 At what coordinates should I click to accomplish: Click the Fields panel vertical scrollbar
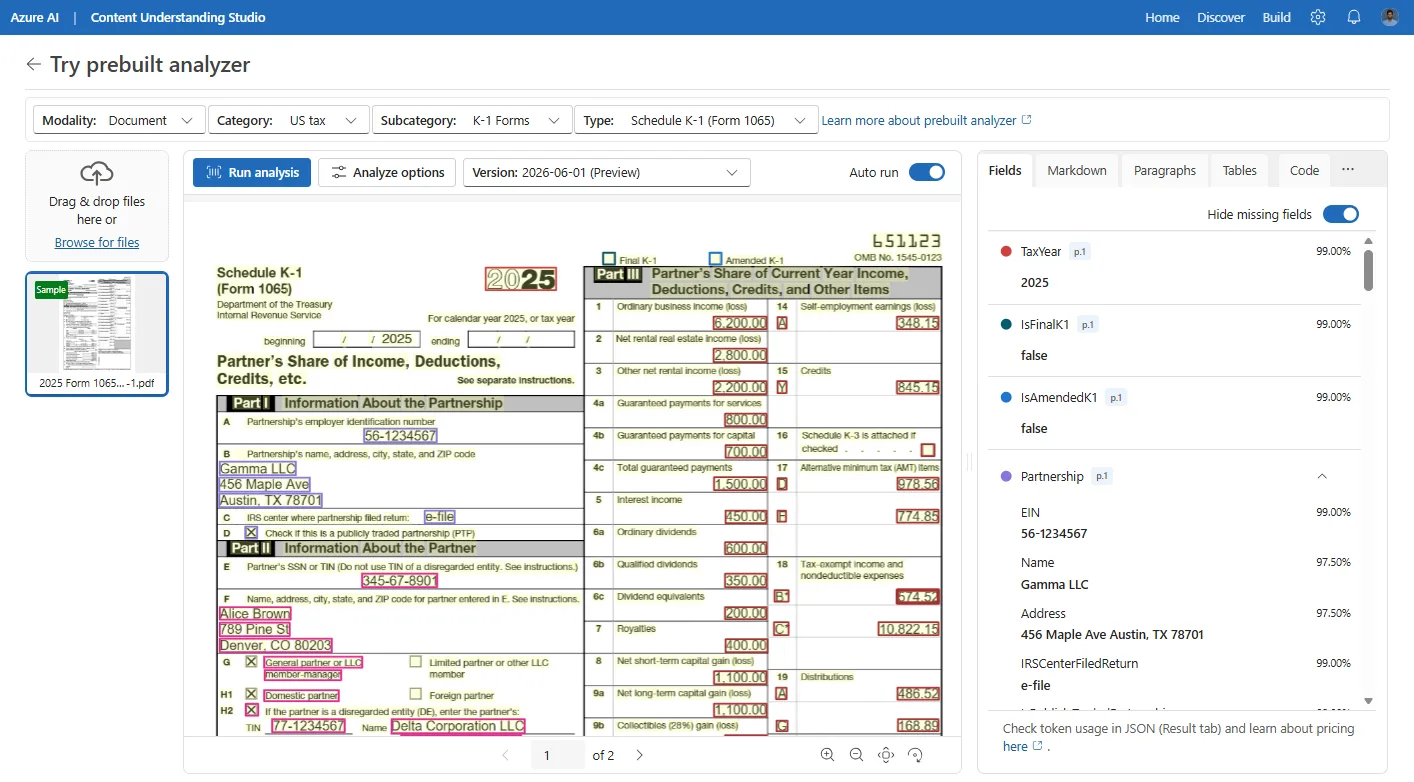click(1368, 270)
